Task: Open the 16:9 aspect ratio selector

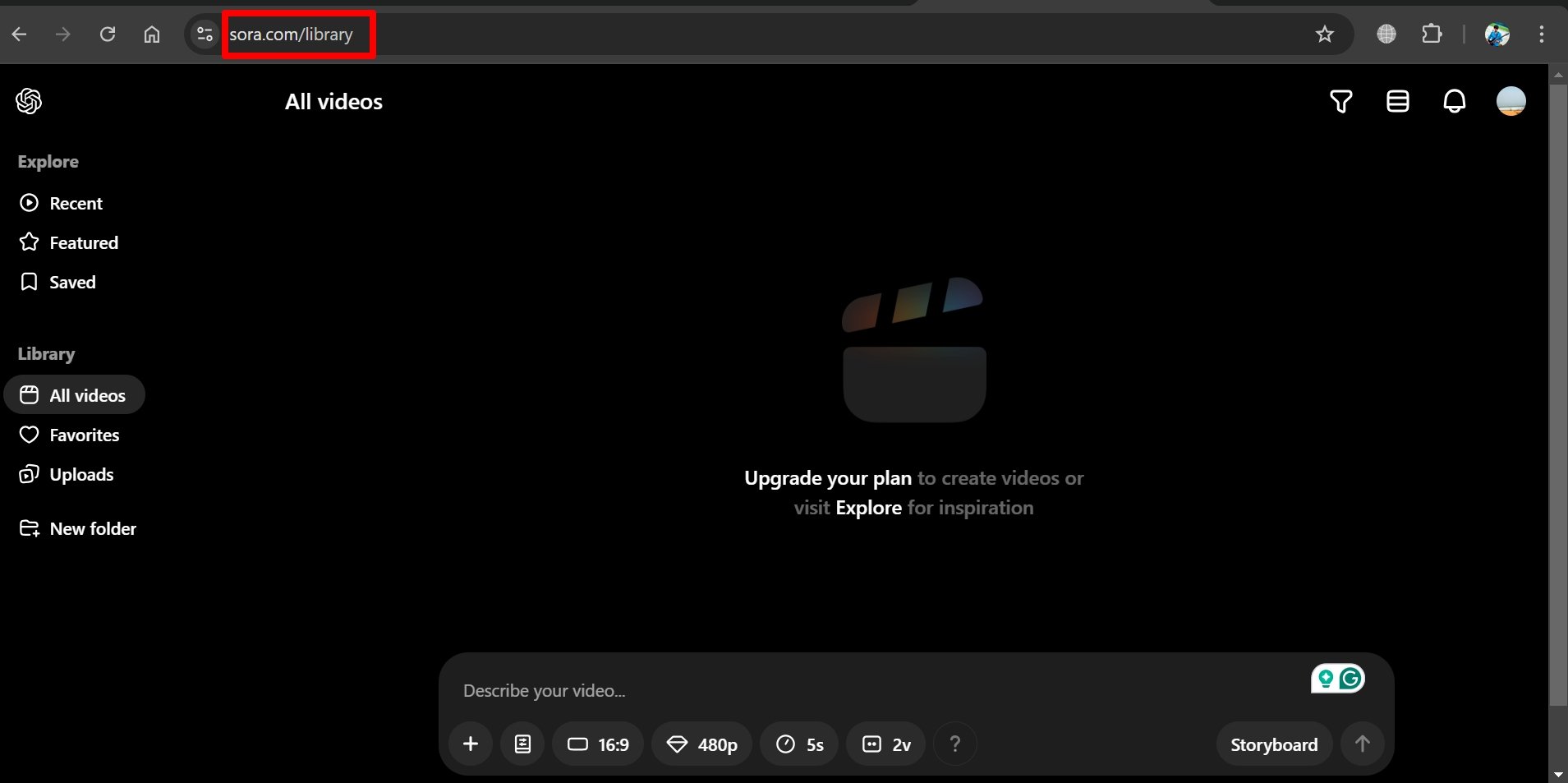Action: coord(598,744)
